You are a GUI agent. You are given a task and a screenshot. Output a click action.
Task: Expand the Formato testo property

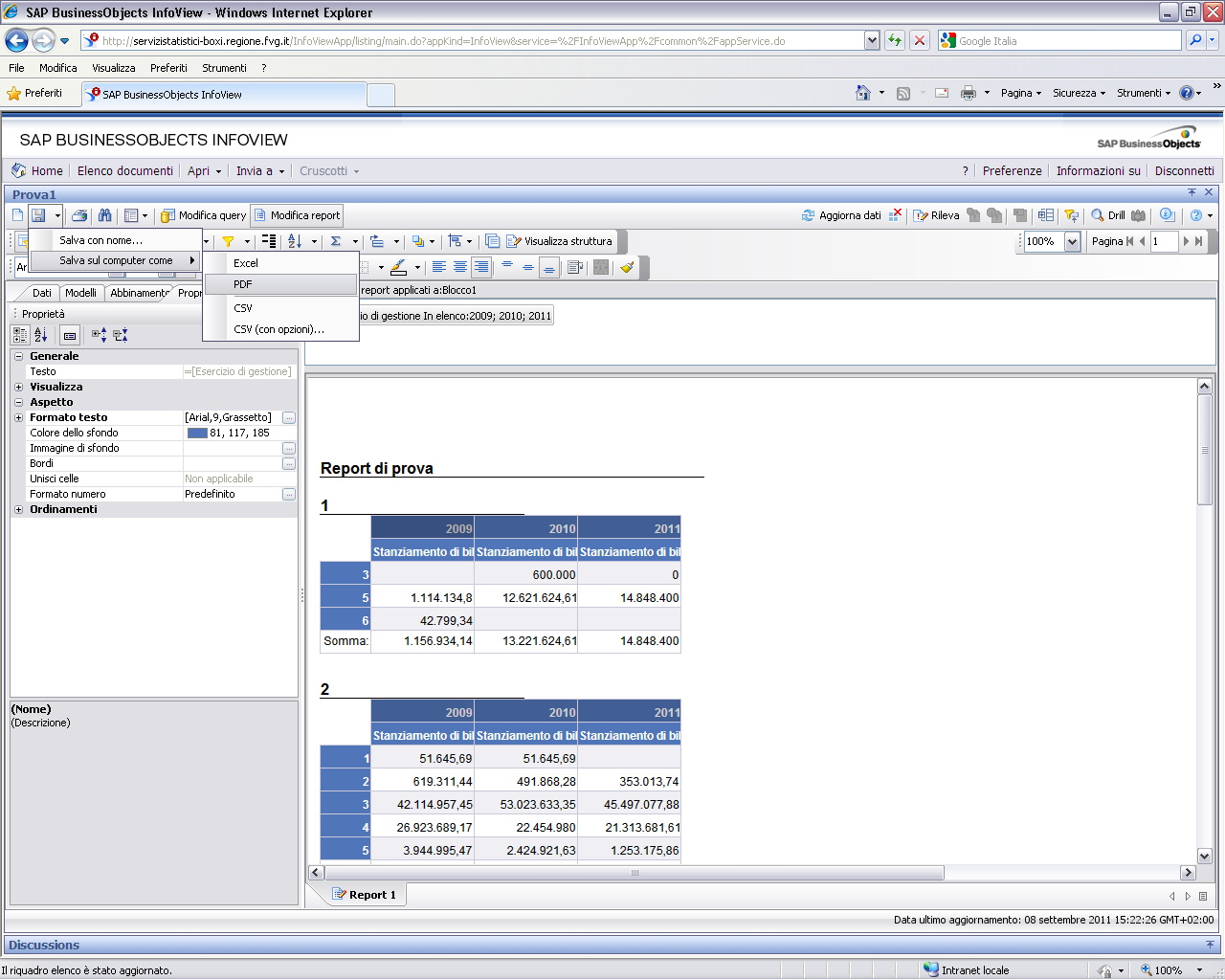[x=18, y=417]
